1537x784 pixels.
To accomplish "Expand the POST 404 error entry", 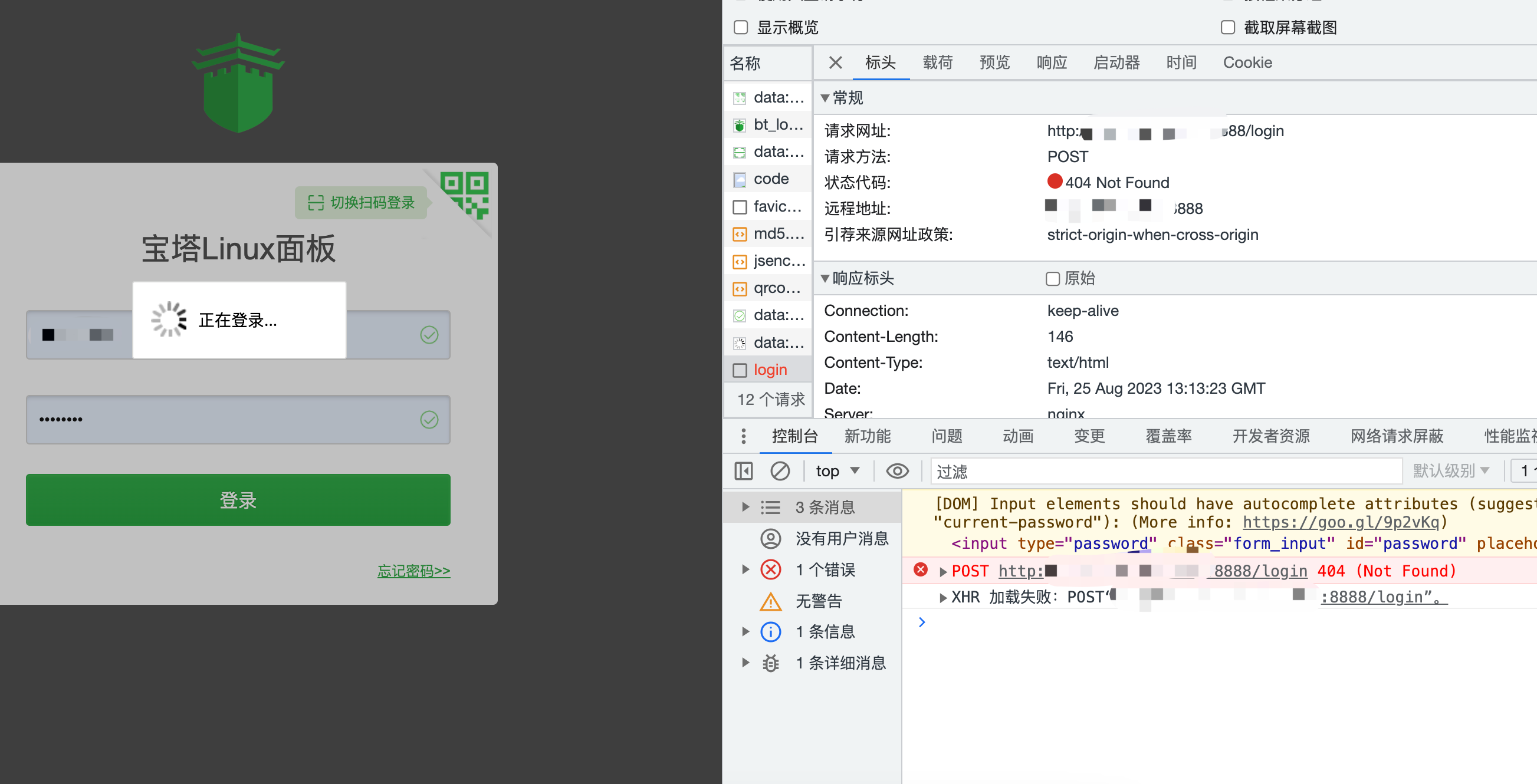I will [942, 572].
